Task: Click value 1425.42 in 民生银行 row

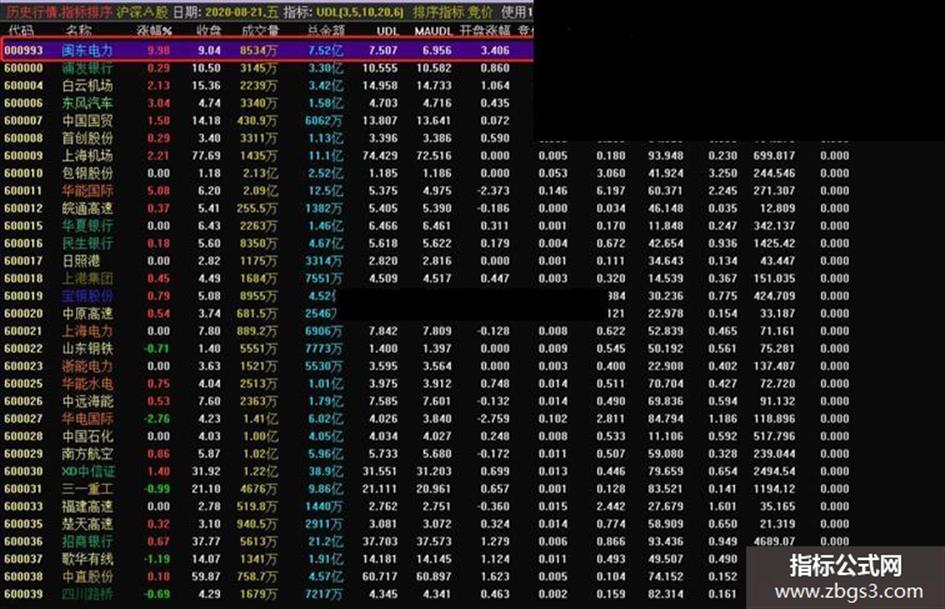Action: (774, 243)
